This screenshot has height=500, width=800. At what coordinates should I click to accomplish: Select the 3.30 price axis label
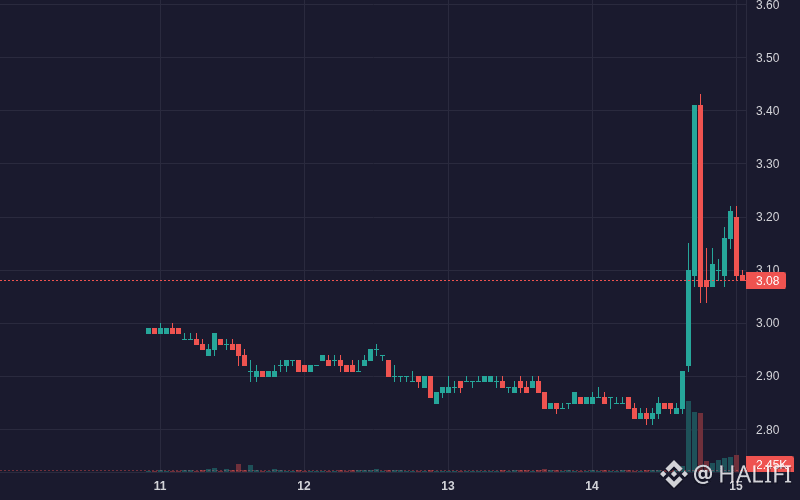tap(767, 164)
